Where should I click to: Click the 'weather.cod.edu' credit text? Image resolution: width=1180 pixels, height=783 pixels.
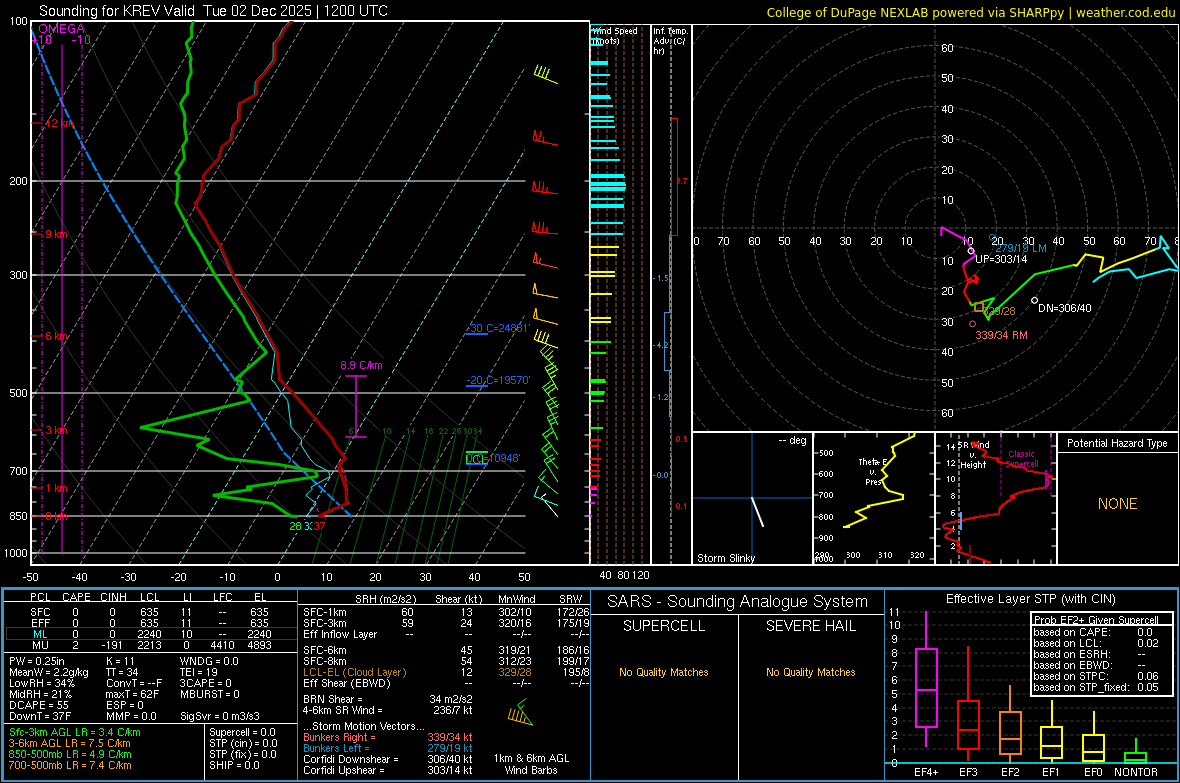coord(1125,12)
